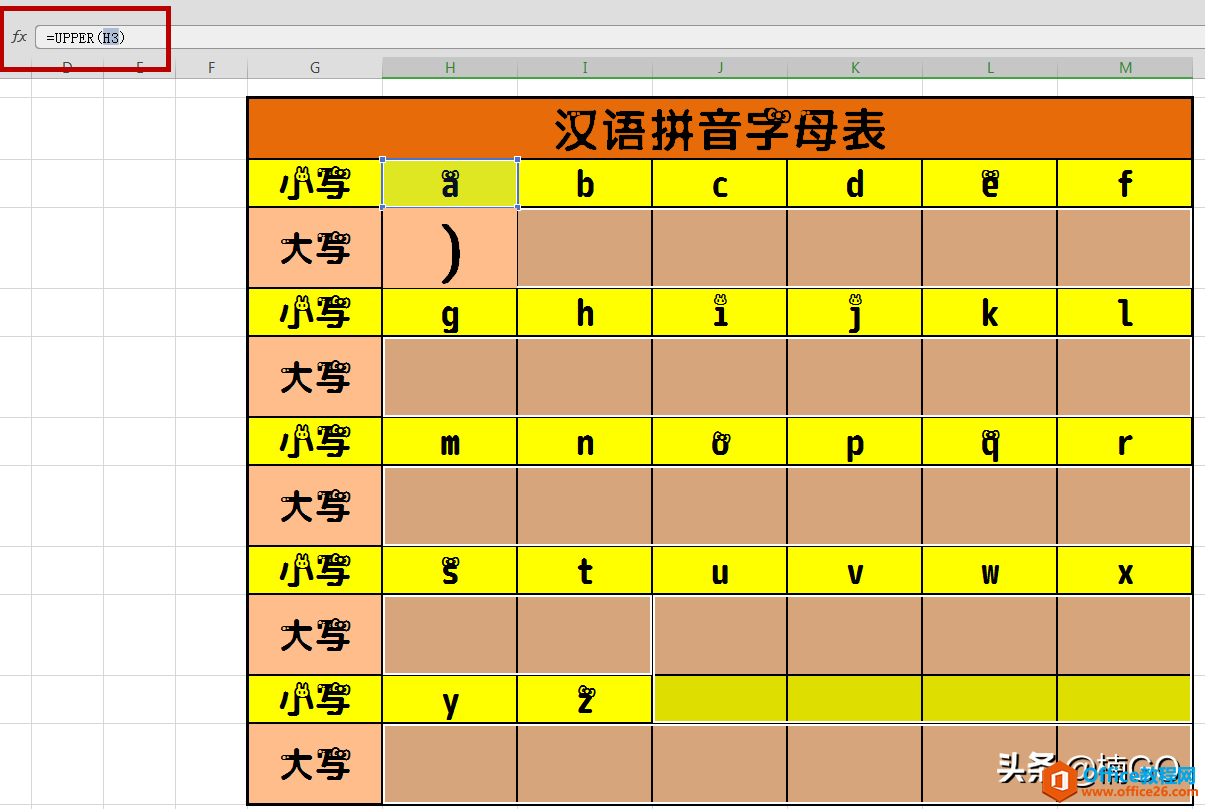Viewport: 1205px width, 809px height.
Task: Select the cell containing letter w
Action: pyautogui.click(x=990, y=571)
